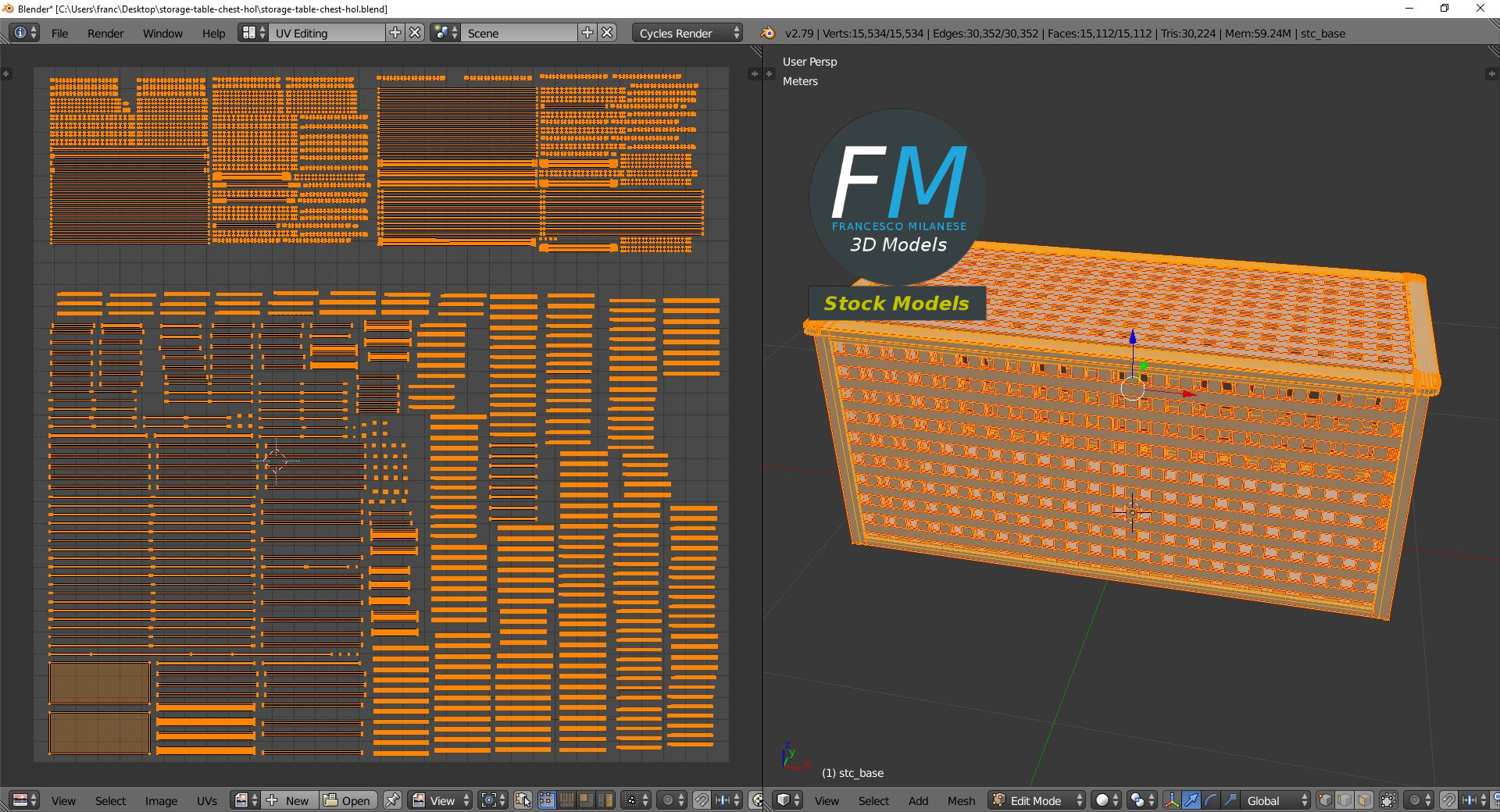1500x812 pixels.
Task: Toggle limit selection to visible in 3D view
Action: [x=1388, y=800]
